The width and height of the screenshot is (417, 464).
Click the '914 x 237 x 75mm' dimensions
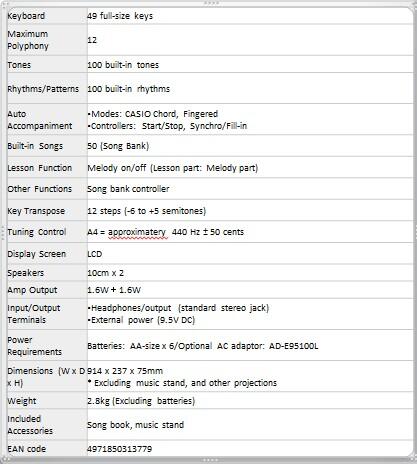coord(125,371)
